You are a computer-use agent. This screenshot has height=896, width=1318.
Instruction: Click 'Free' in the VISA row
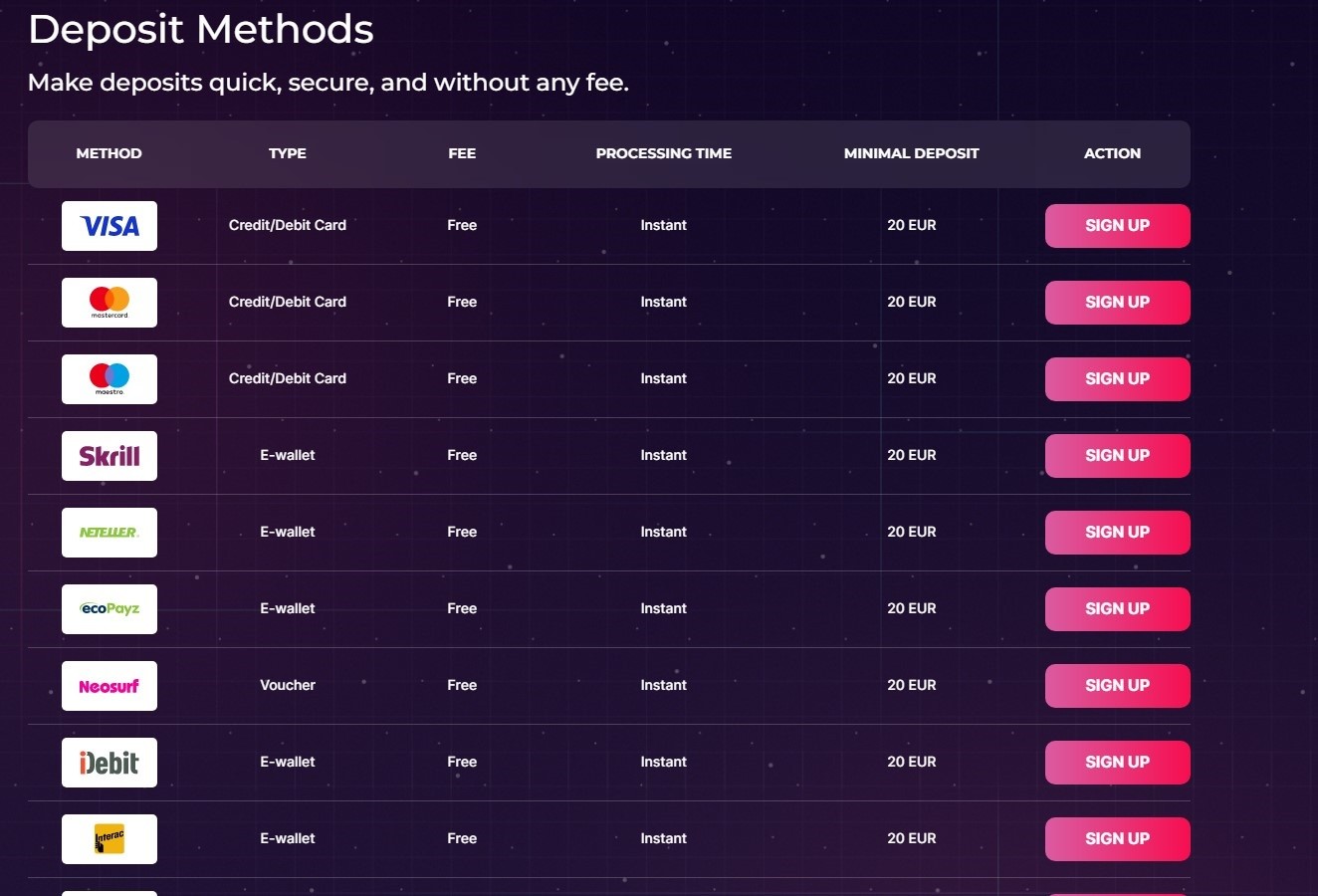(x=462, y=225)
